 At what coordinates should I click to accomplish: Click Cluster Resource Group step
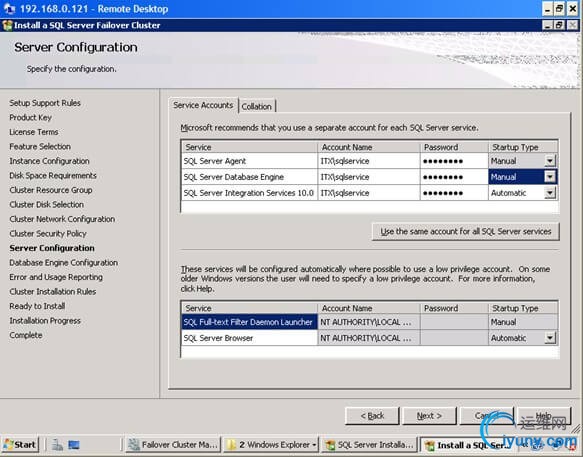(51, 190)
